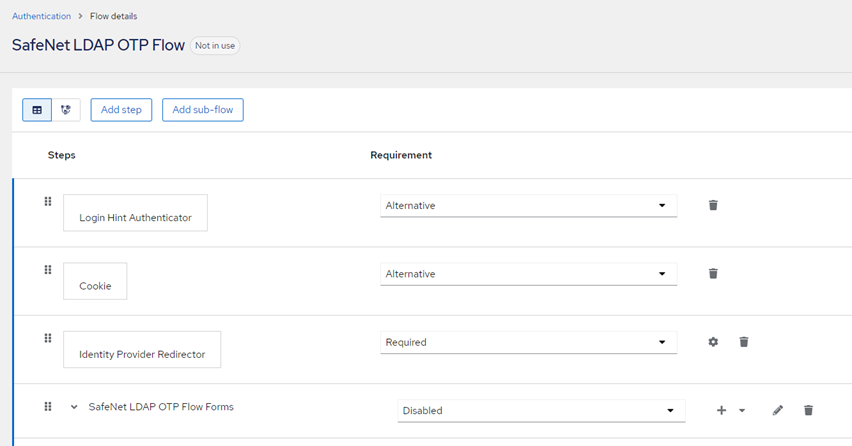
Task: Click the Add sub-flow button
Action: (203, 110)
